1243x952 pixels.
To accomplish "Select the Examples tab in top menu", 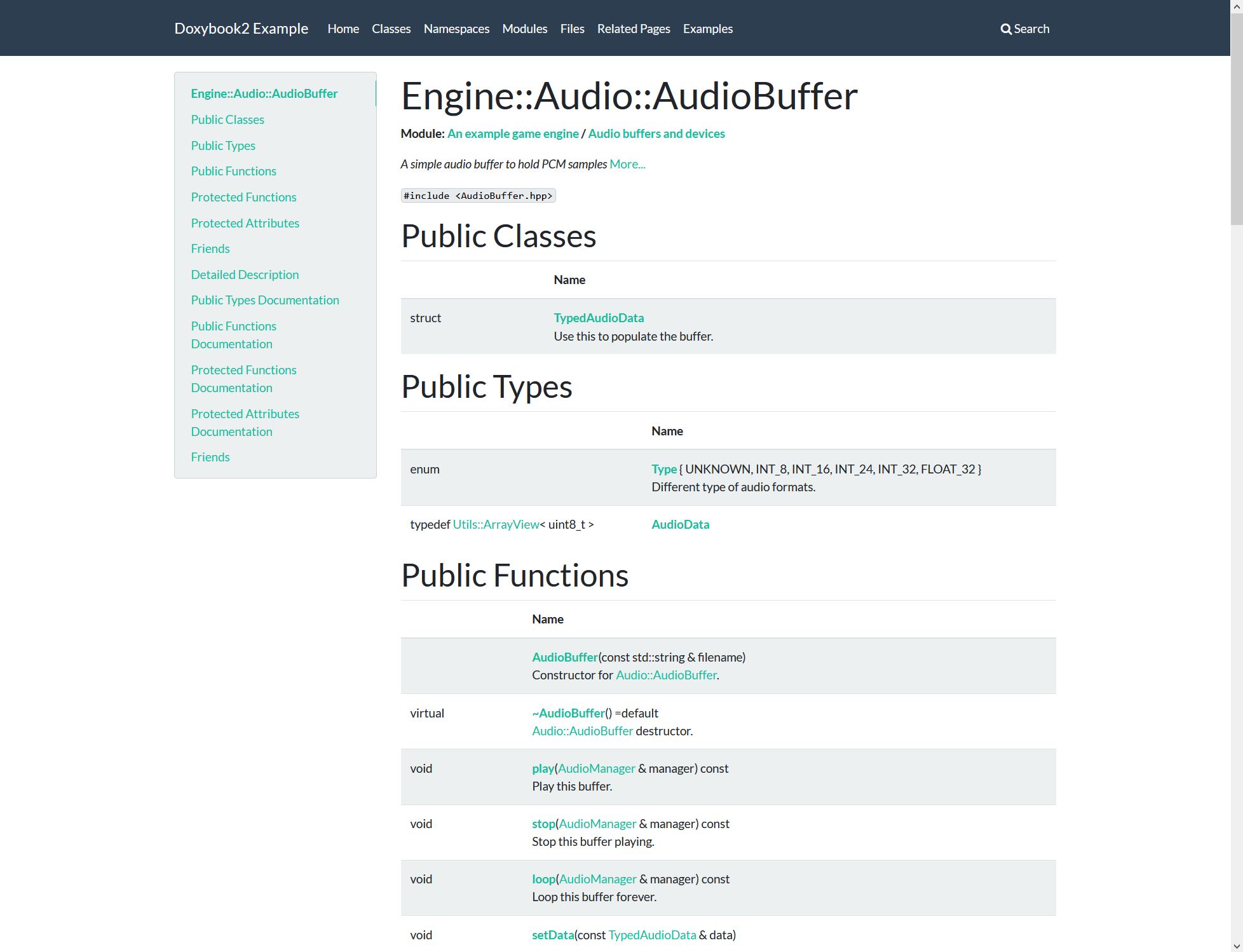I will point(707,28).
